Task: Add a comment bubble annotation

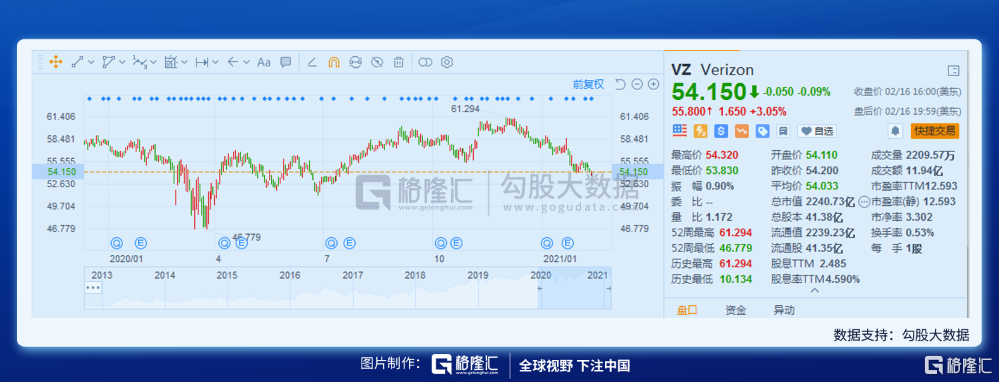Action: click(x=286, y=62)
